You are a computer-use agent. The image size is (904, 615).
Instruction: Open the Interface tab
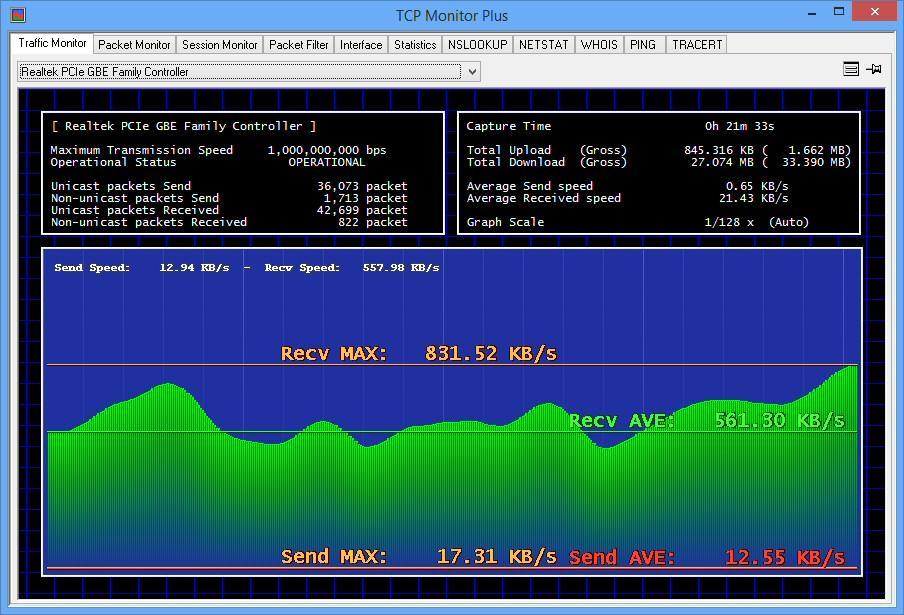[x=361, y=44]
